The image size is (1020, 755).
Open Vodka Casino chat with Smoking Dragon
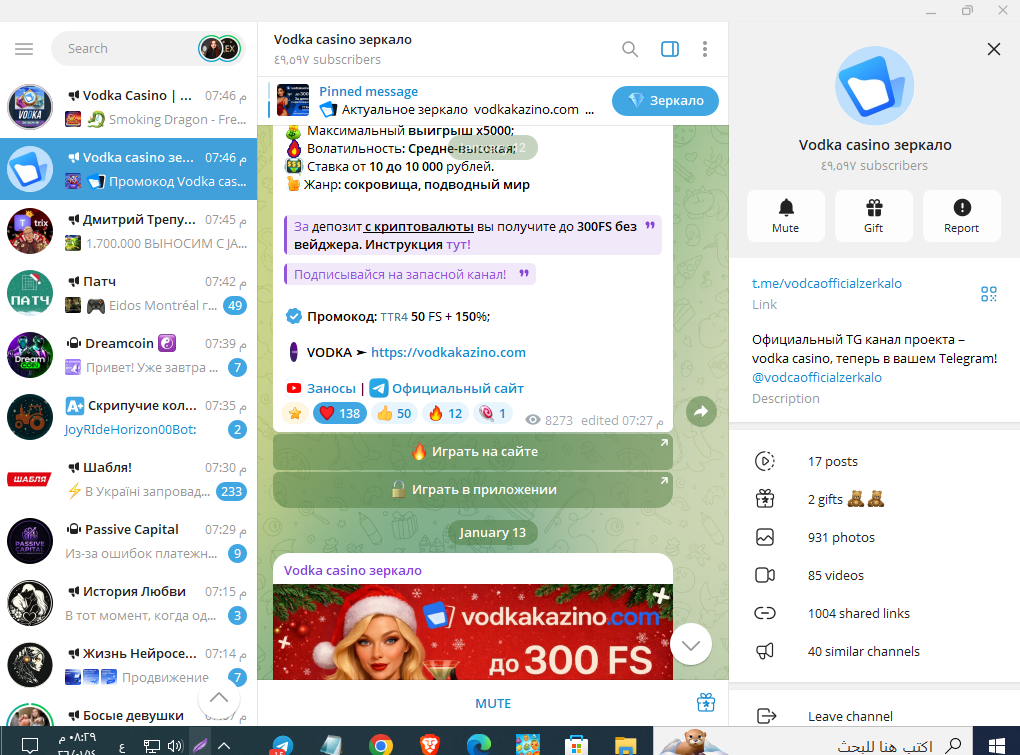click(x=129, y=107)
